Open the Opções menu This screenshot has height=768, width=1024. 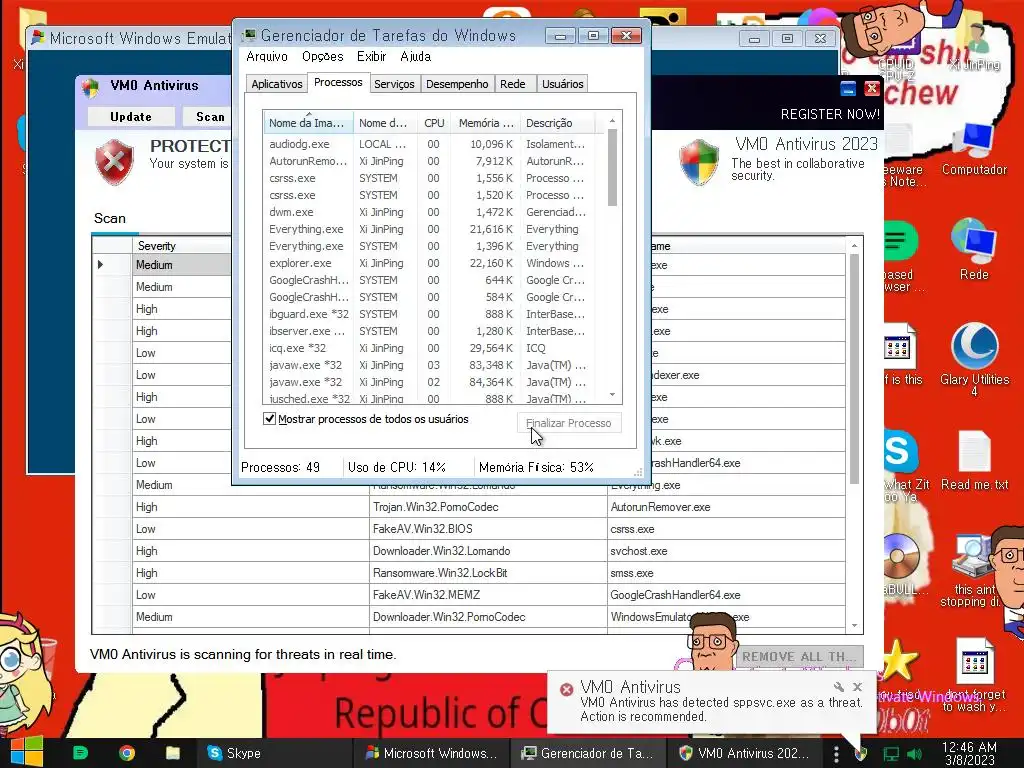(x=323, y=56)
